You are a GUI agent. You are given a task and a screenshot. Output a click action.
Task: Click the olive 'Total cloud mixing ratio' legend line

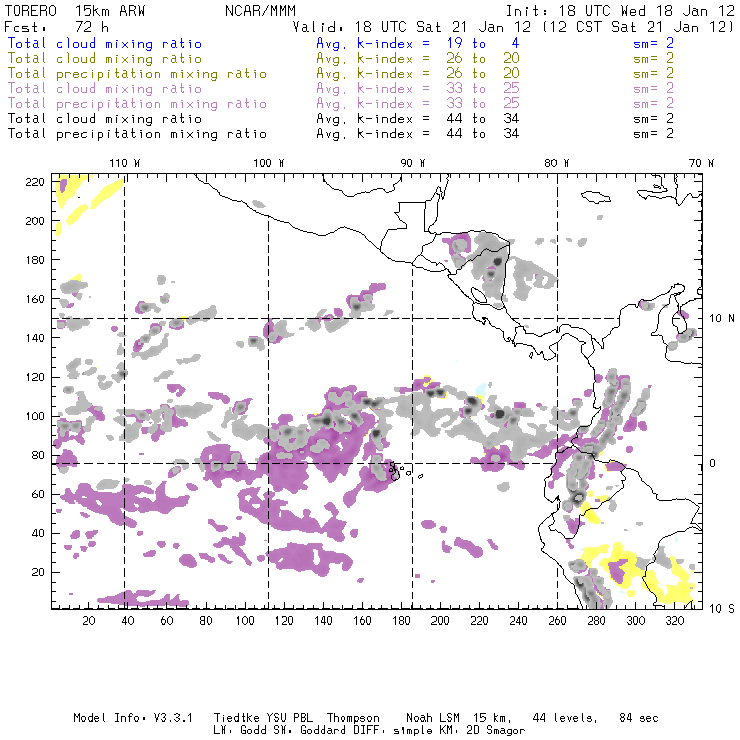pyautogui.click(x=105, y=59)
